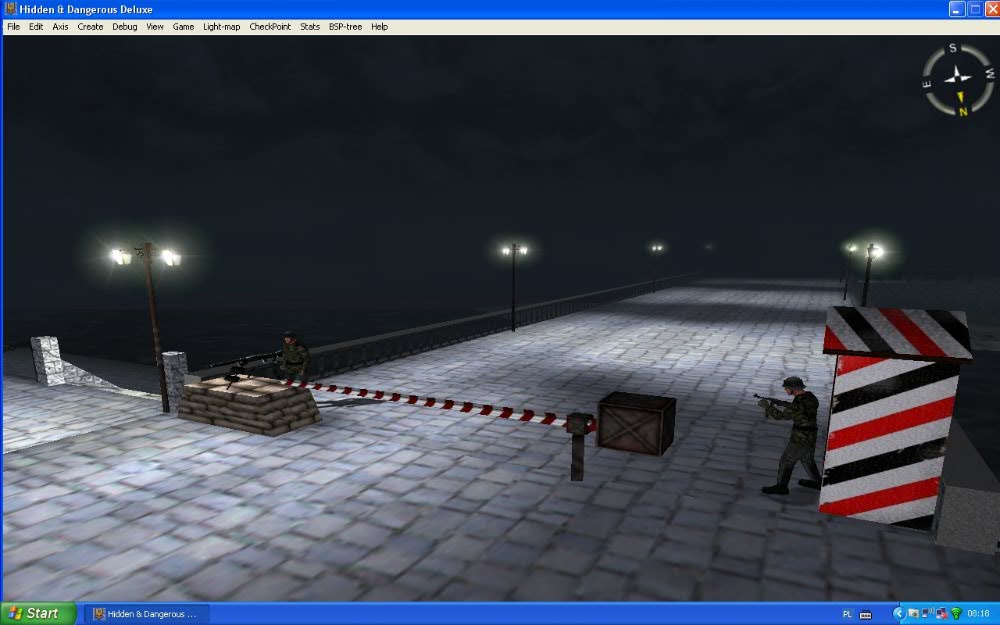
Task: Close the Hidden & Dangerous Deluxe window
Action: [992, 9]
